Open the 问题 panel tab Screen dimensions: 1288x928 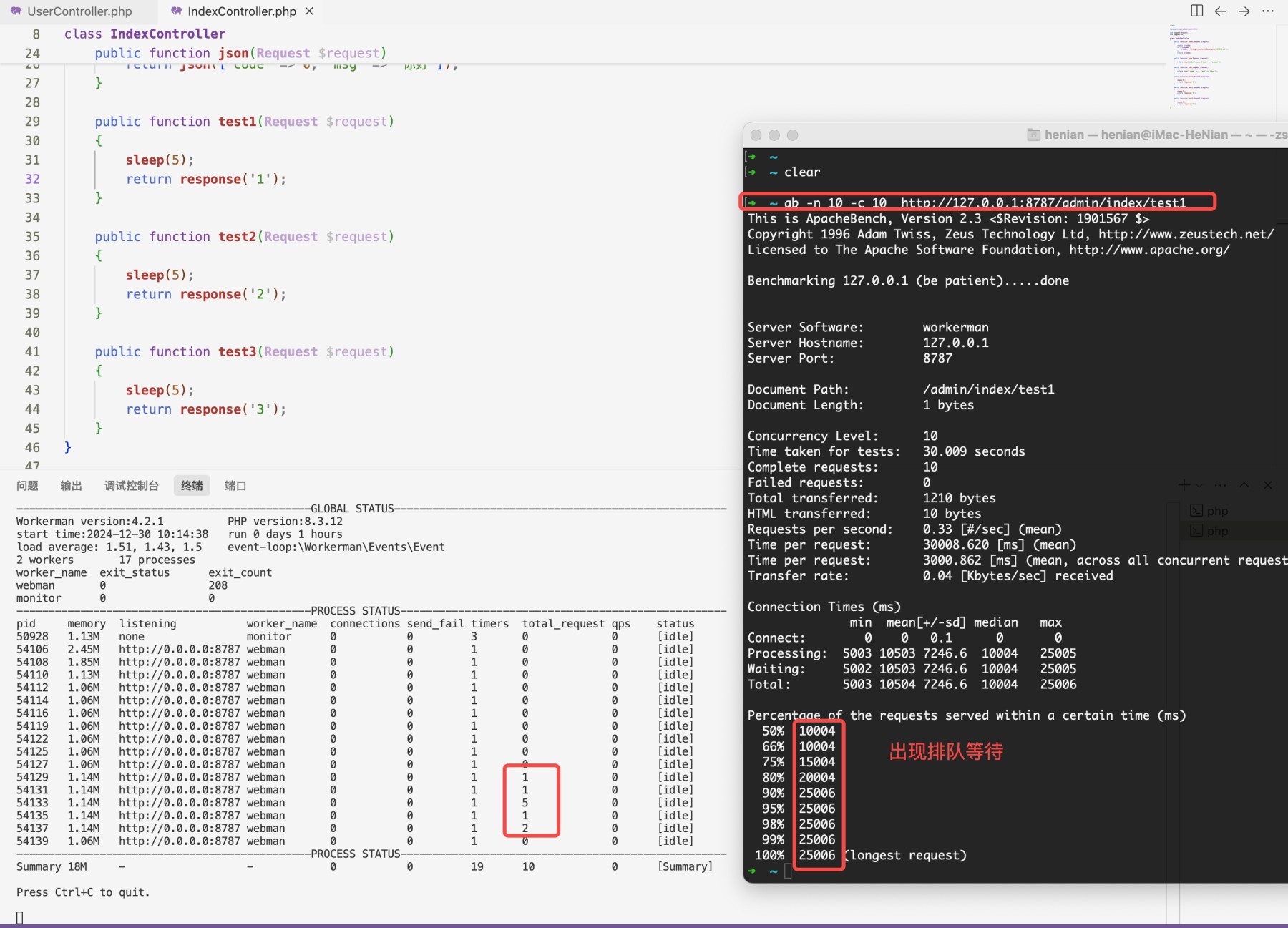point(27,486)
